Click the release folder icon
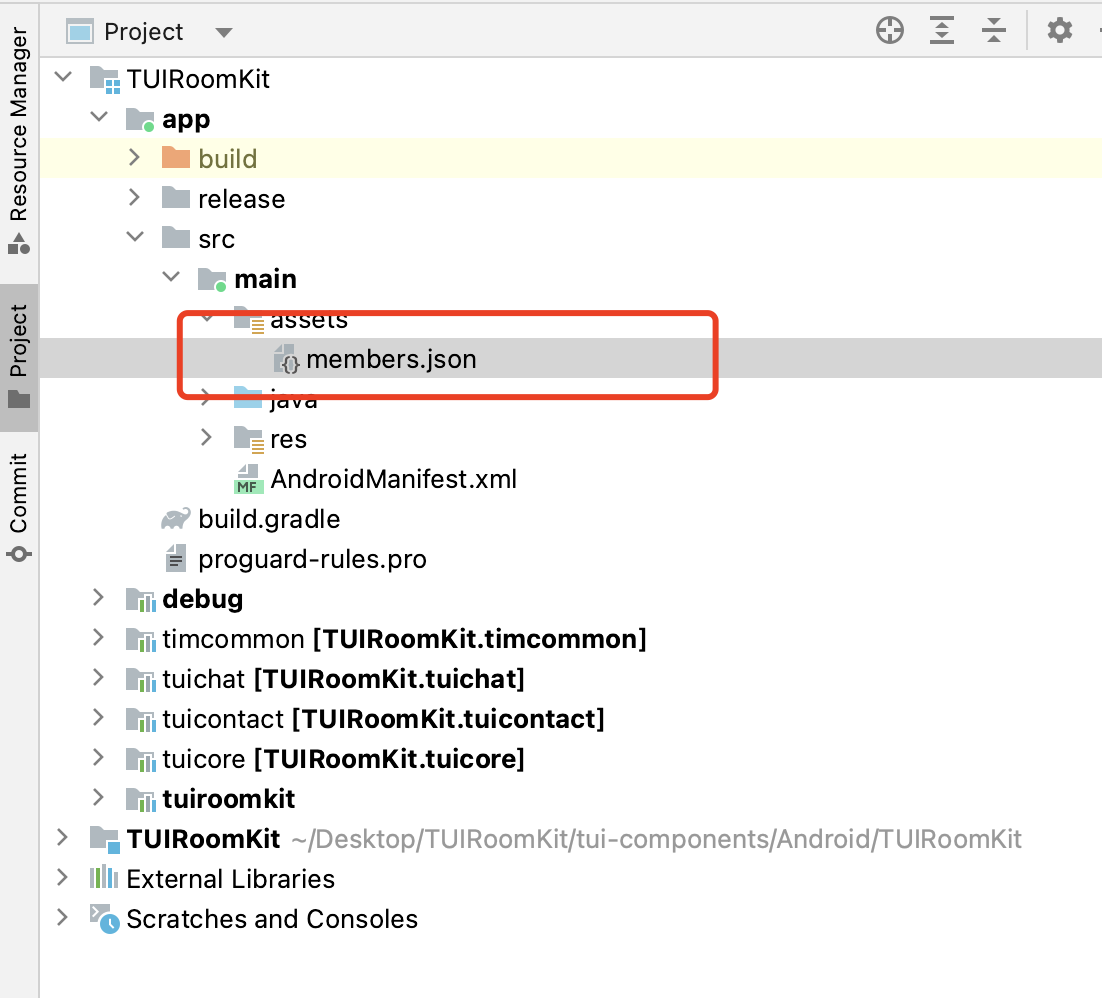1102x998 pixels. click(x=176, y=198)
